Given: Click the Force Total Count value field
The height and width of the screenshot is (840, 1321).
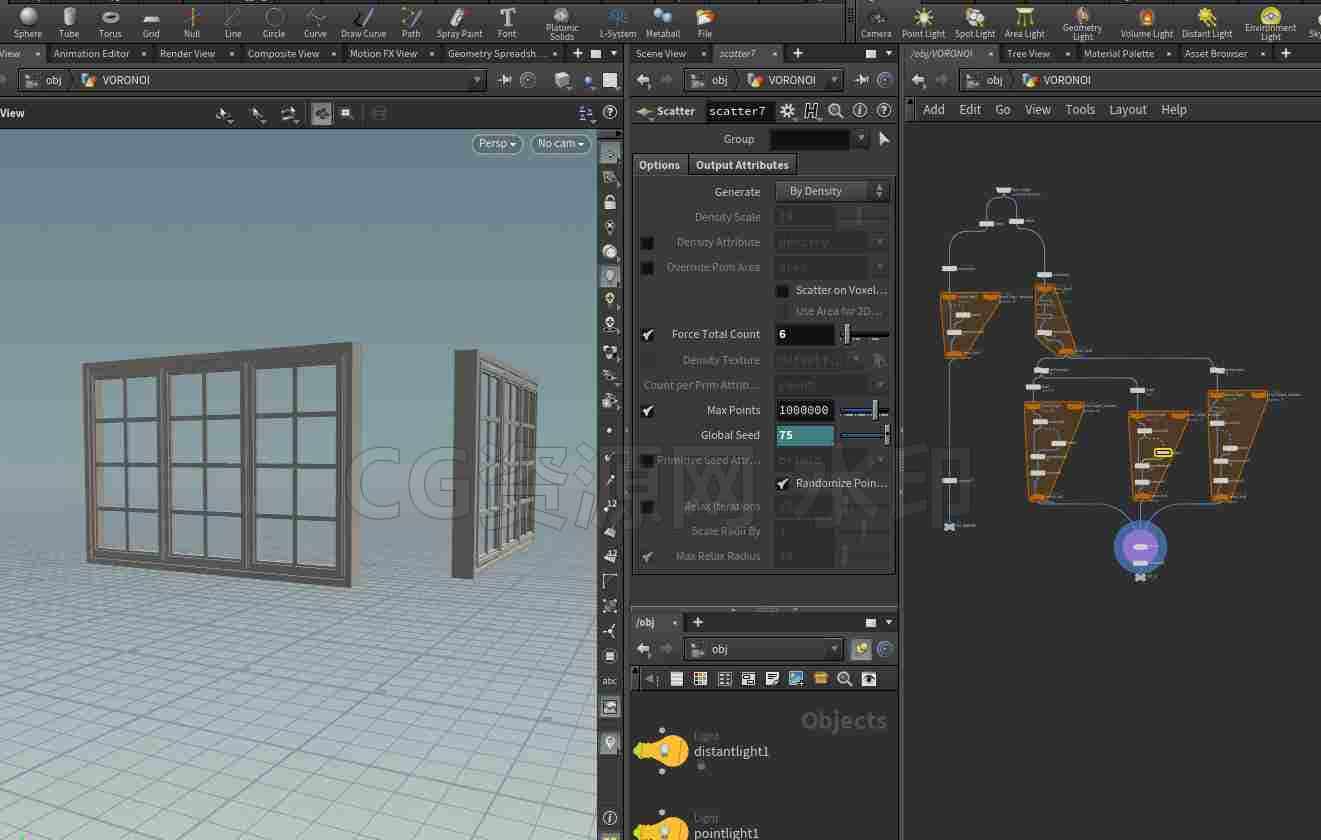Looking at the screenshot, I should tap(805, 334).
